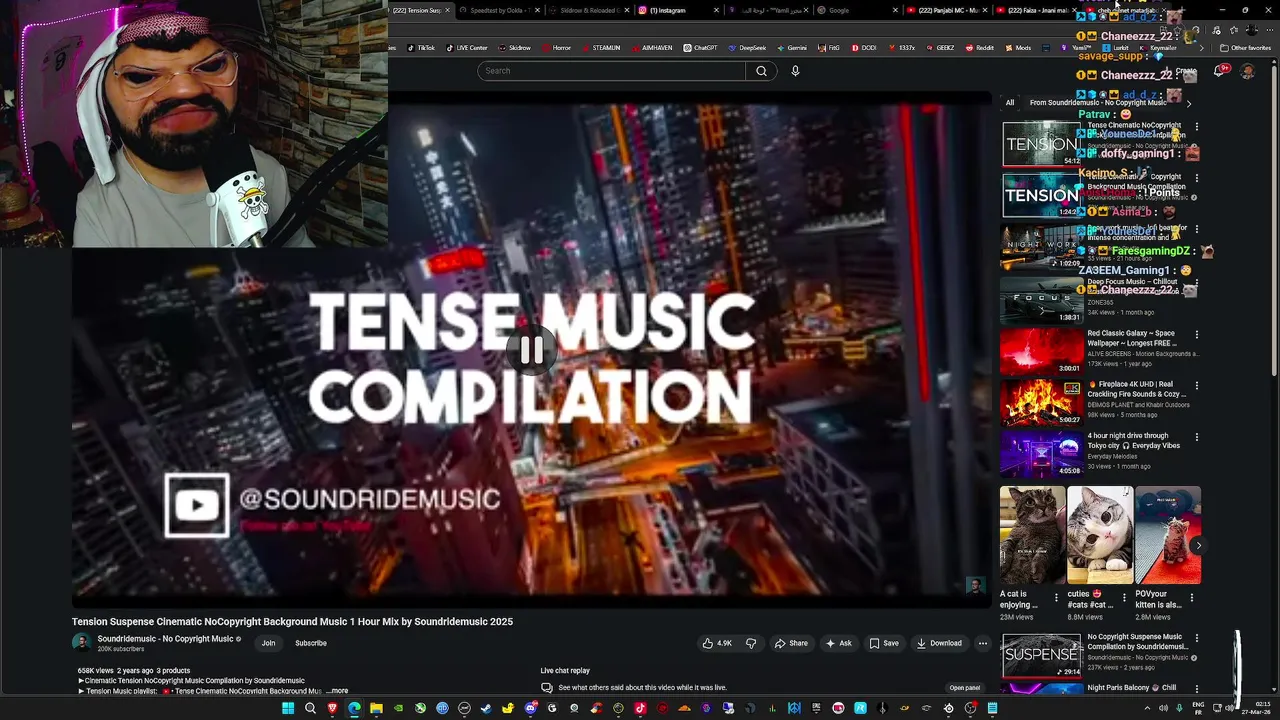Viewport: 1280px width, 720px height.
Task: Click the Join channel membership button
Action: click(x=268, y=643)
